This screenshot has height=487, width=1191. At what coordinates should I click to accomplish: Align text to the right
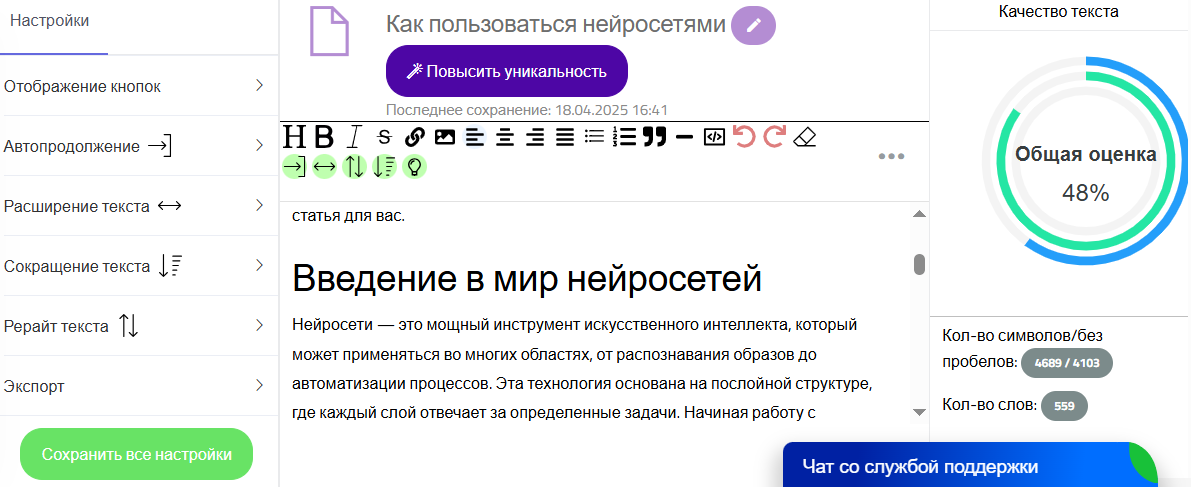[535, 137]
